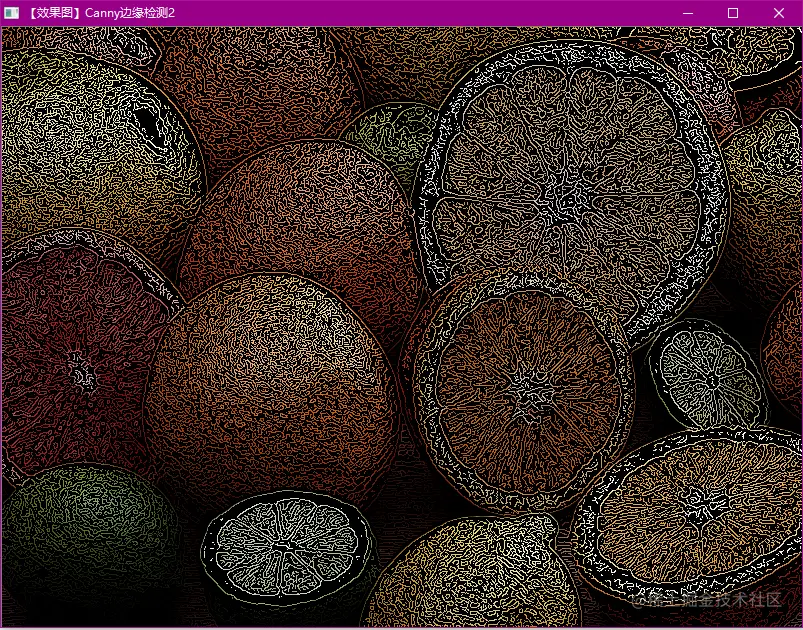This screenshot has width=803, height=630.
Task: Minimize the Canny边缘检测2 window
Action: [688, 13]
